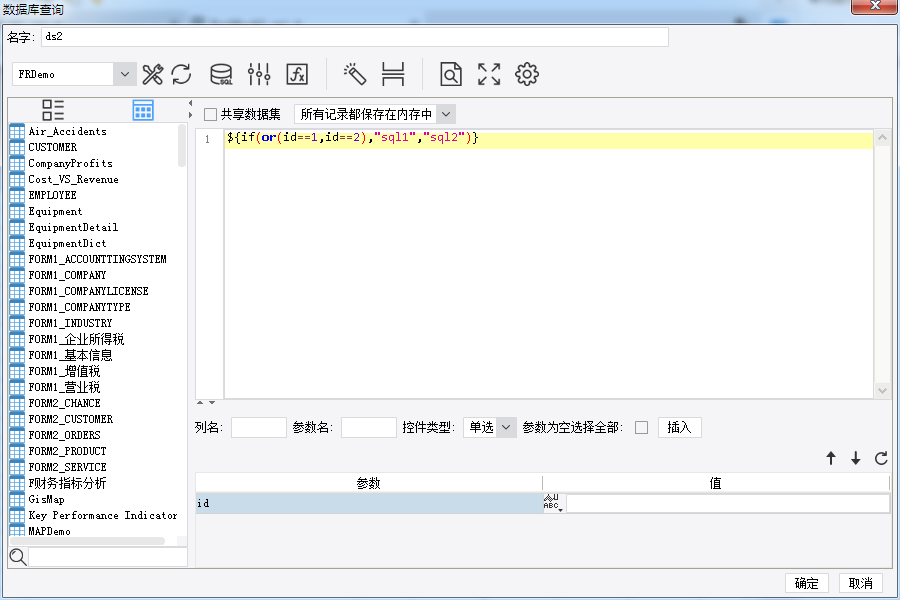Screen dimensions: 900x600
Task: Open the 所有记录都保存在内存中 dropdown
Action: coord(446,114)
